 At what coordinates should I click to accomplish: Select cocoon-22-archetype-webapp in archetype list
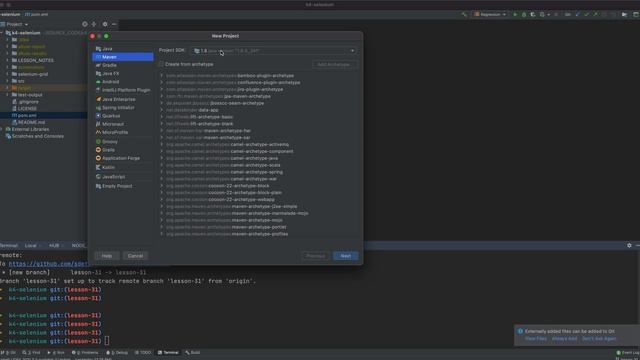tap(220, 200)
